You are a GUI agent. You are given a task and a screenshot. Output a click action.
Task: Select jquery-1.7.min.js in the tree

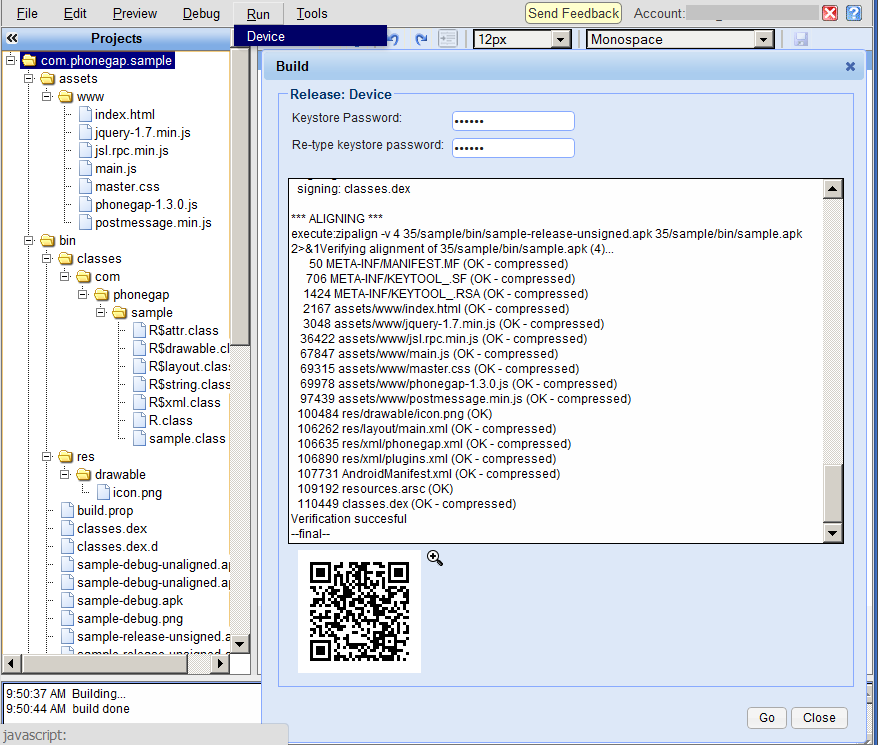(x=143, y=133)
